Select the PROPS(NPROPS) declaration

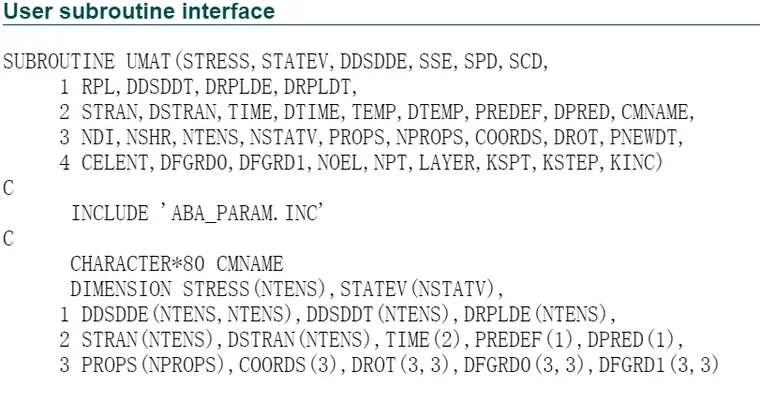coord(154,364)
